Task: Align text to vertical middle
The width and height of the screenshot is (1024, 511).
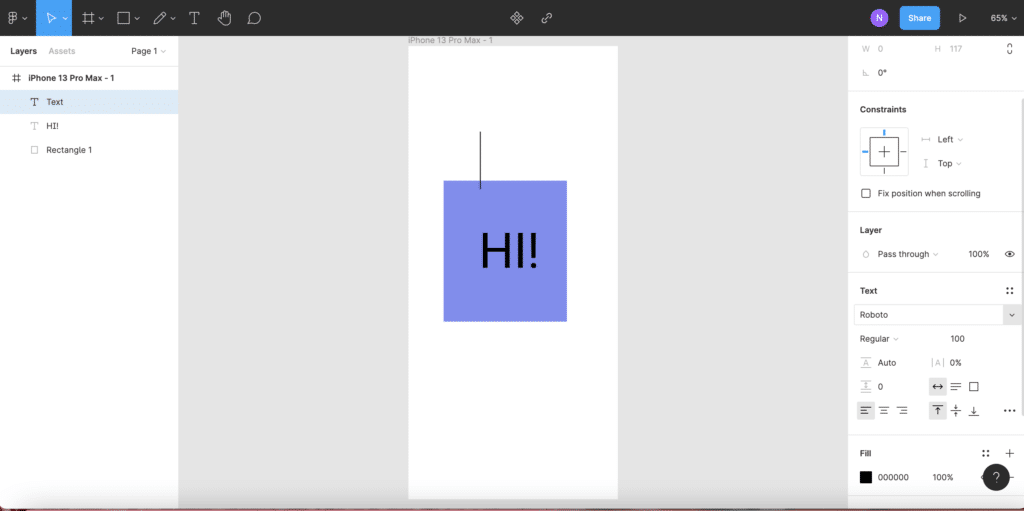Action: tap(955, 410)
